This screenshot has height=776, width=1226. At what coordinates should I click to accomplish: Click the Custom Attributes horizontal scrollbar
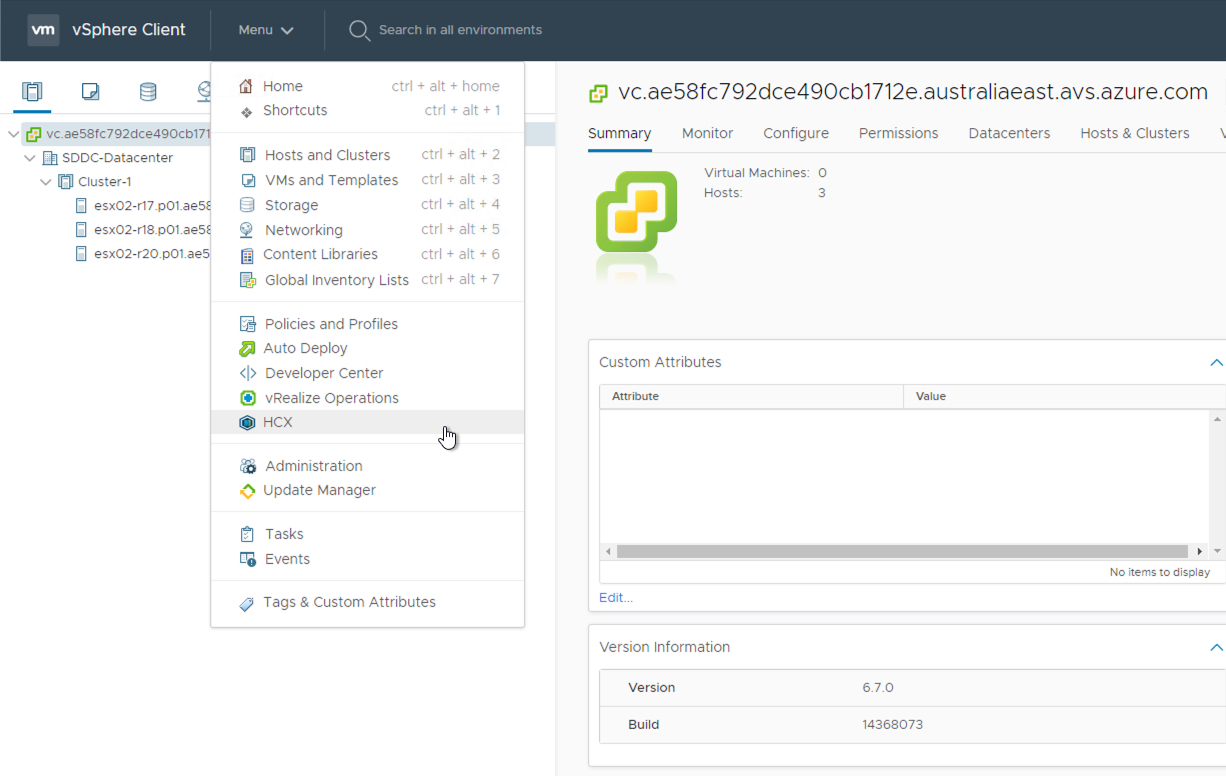point(902,551)
